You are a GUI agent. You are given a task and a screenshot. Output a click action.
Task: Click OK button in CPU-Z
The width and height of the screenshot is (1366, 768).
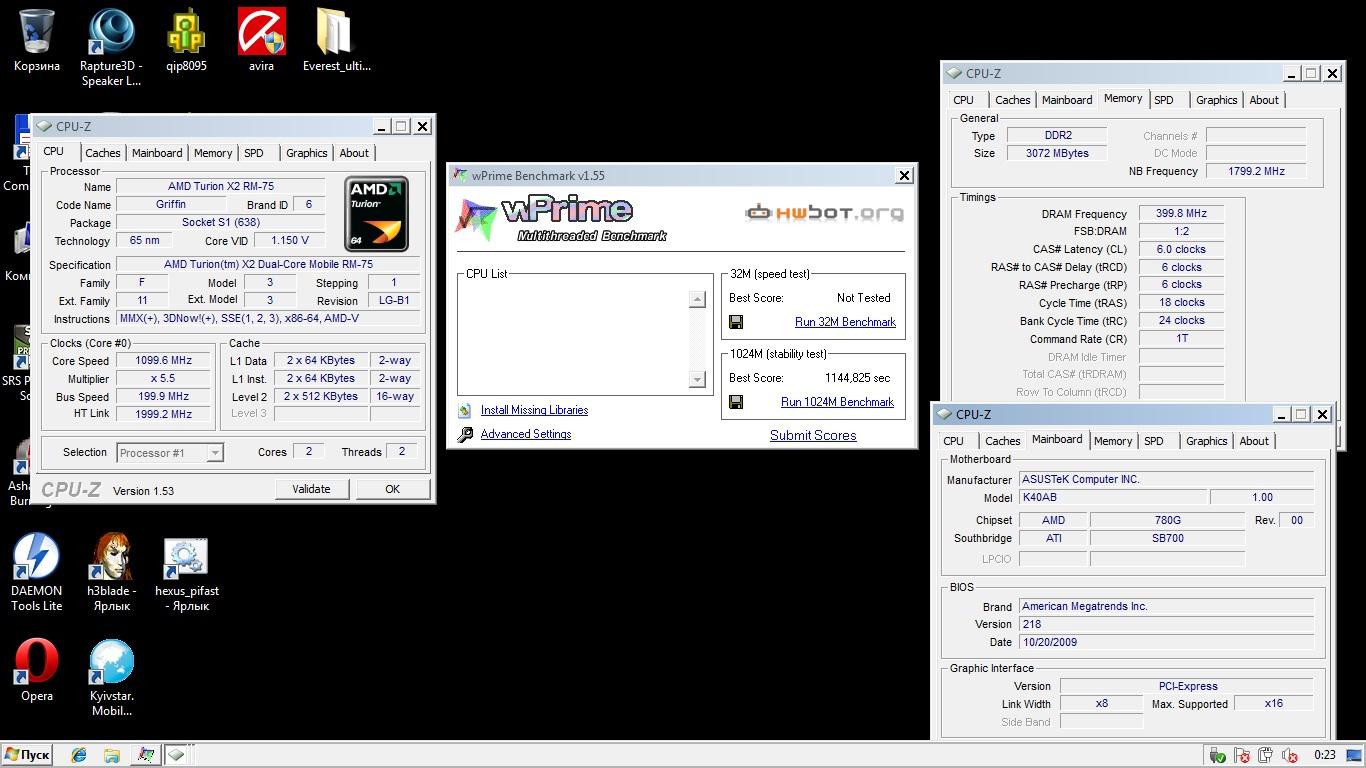(392, 489)
